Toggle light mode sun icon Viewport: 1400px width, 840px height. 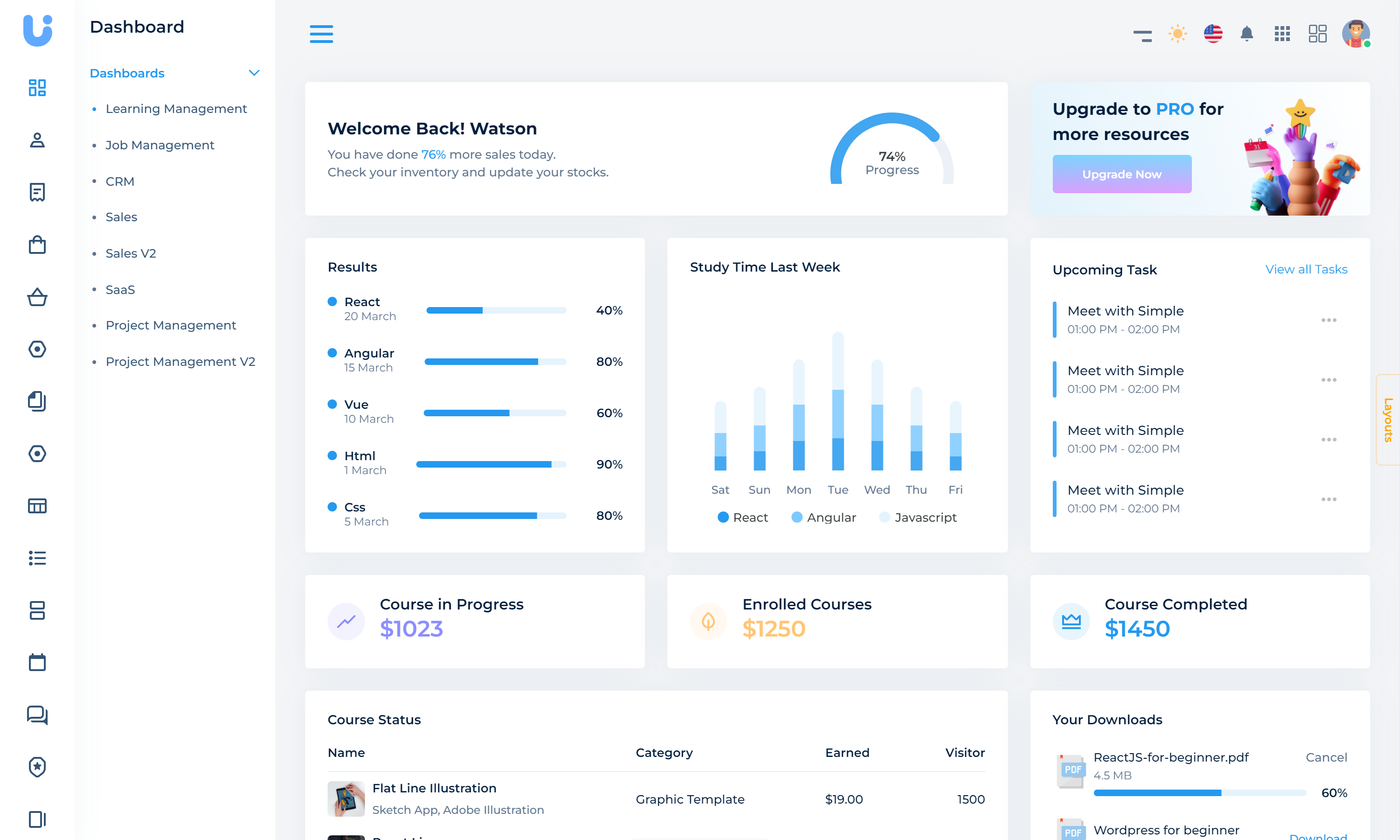(1177, 34)
